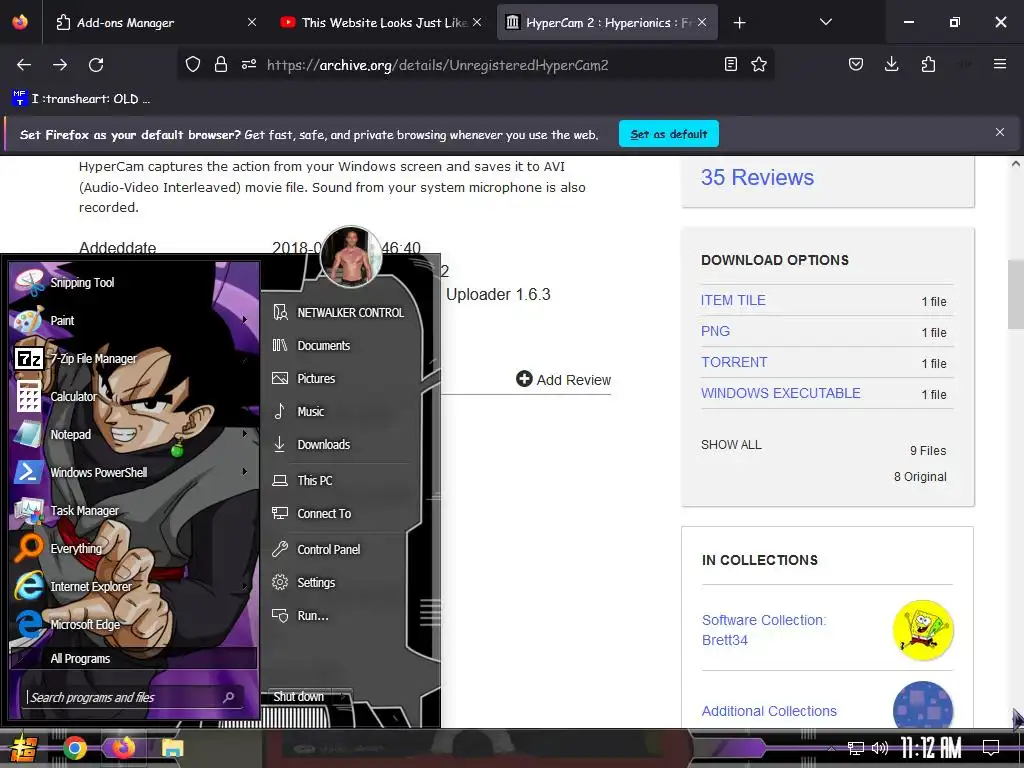Show hidden system tray icons chevron
This screenshot has width=1024, height=768.
click(831, 748)
